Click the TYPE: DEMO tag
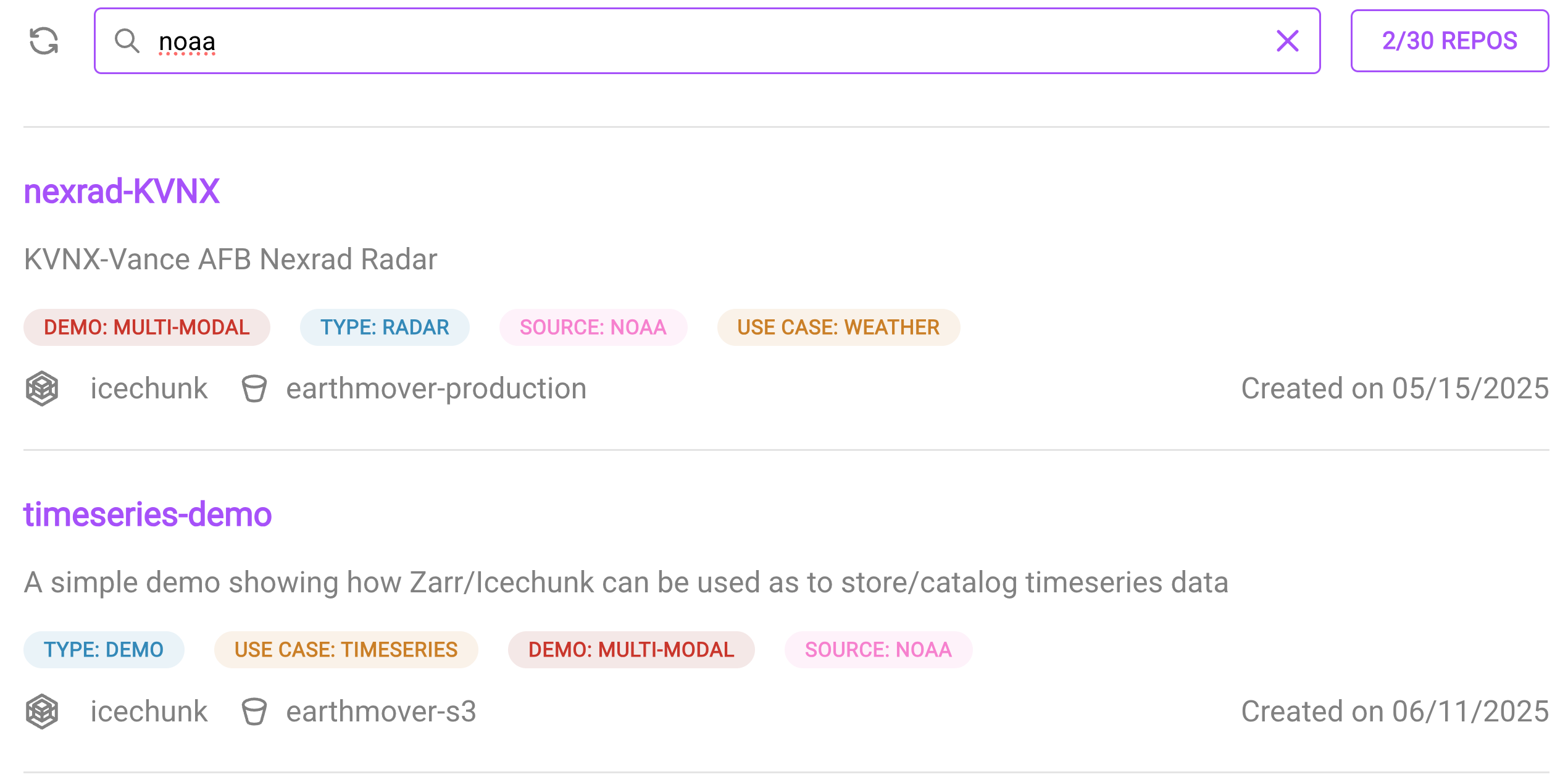Image resolution: width=1568 pixels, height=777 pixels. coord(104,650)
